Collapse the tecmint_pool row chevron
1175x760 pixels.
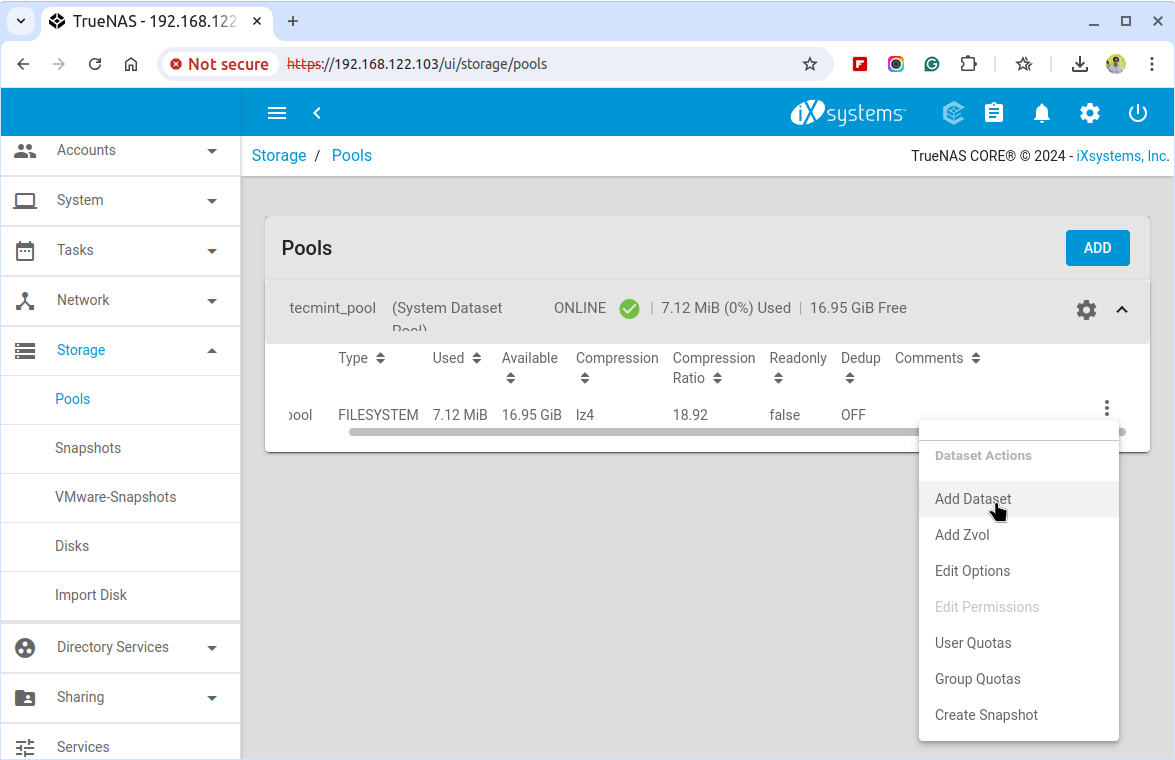point(1122,310)
